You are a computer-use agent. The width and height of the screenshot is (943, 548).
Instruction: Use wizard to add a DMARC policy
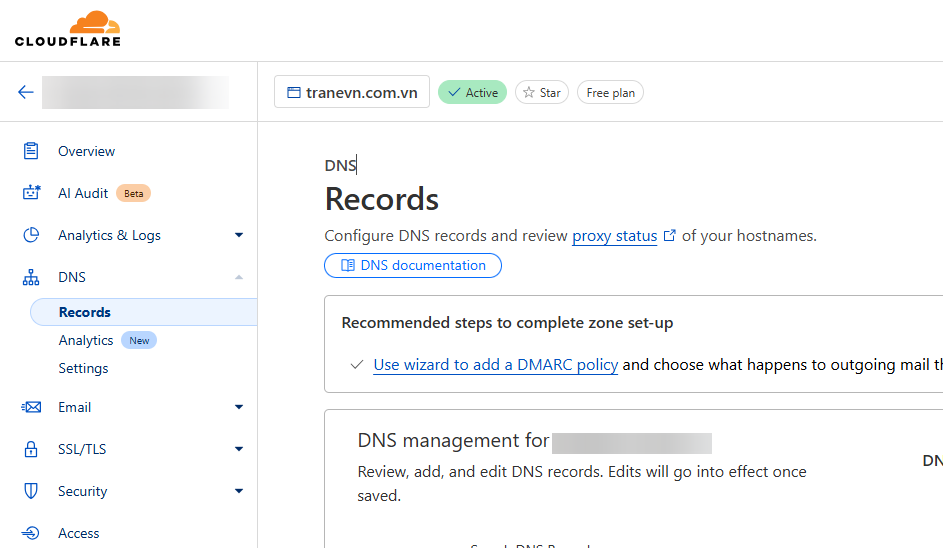click(x=496, y=365)
